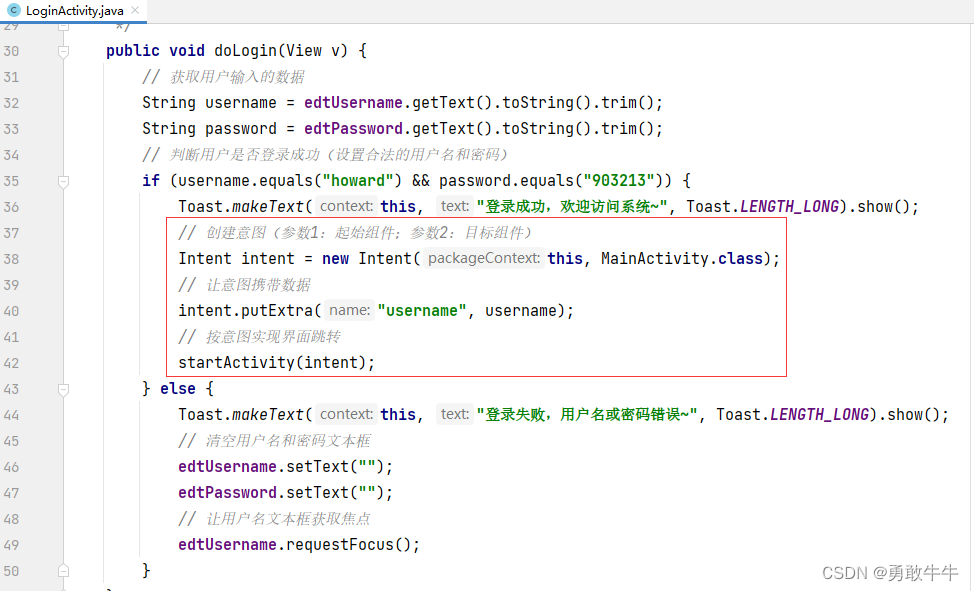Image resolution: width=974 pixels, height=591 pixels.
Task: Click line number 42 in the gutter
Action: 11,363
